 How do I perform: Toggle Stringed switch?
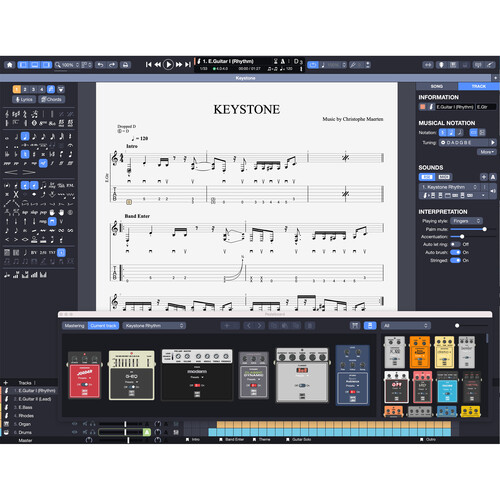pyautogui.click(x=455, y=260)
